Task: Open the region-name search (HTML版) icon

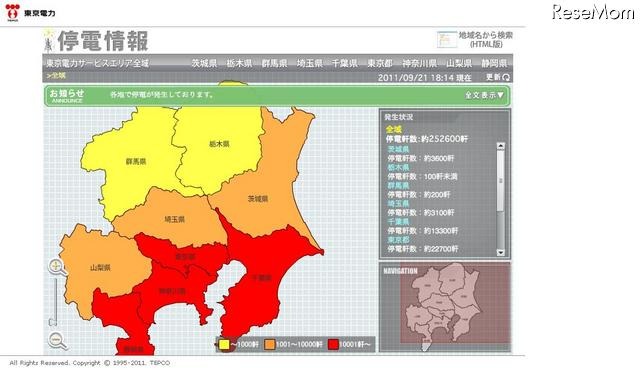Action: (x=447, y=40)
